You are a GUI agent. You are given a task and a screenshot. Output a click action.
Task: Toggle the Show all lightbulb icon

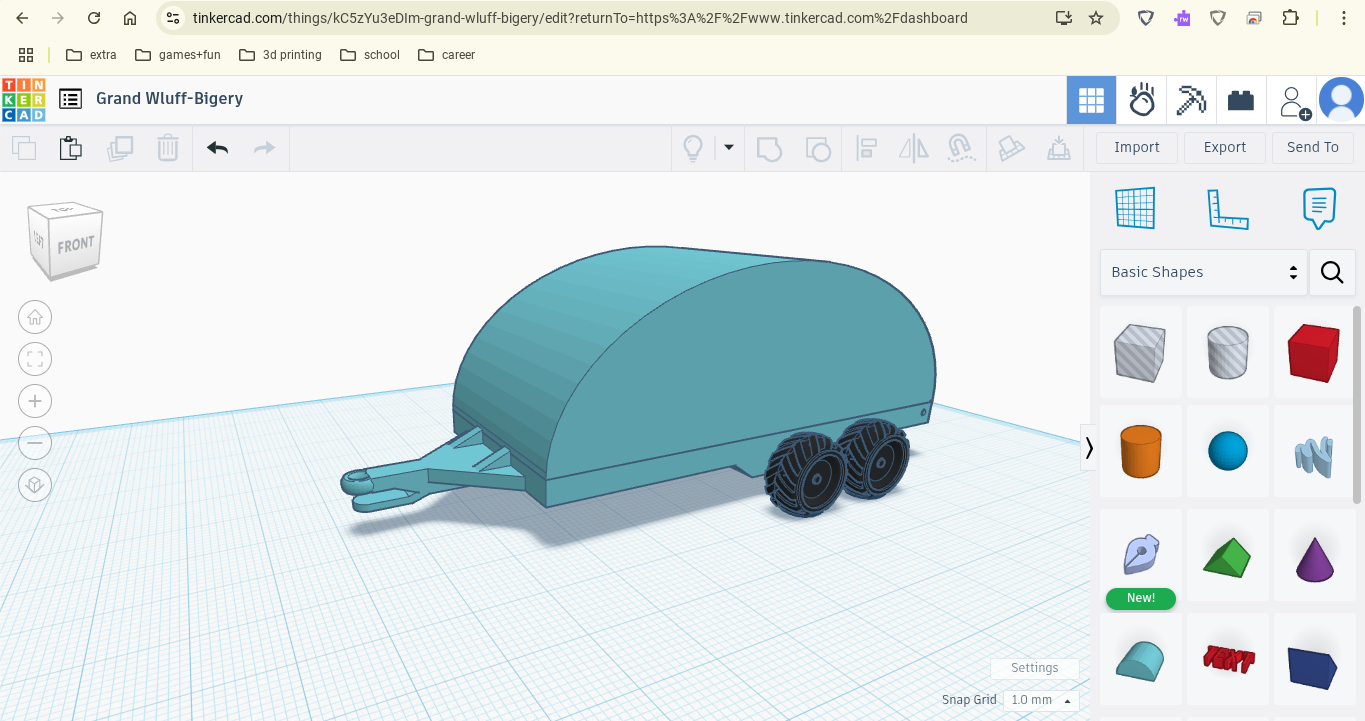tap(693, 149)
